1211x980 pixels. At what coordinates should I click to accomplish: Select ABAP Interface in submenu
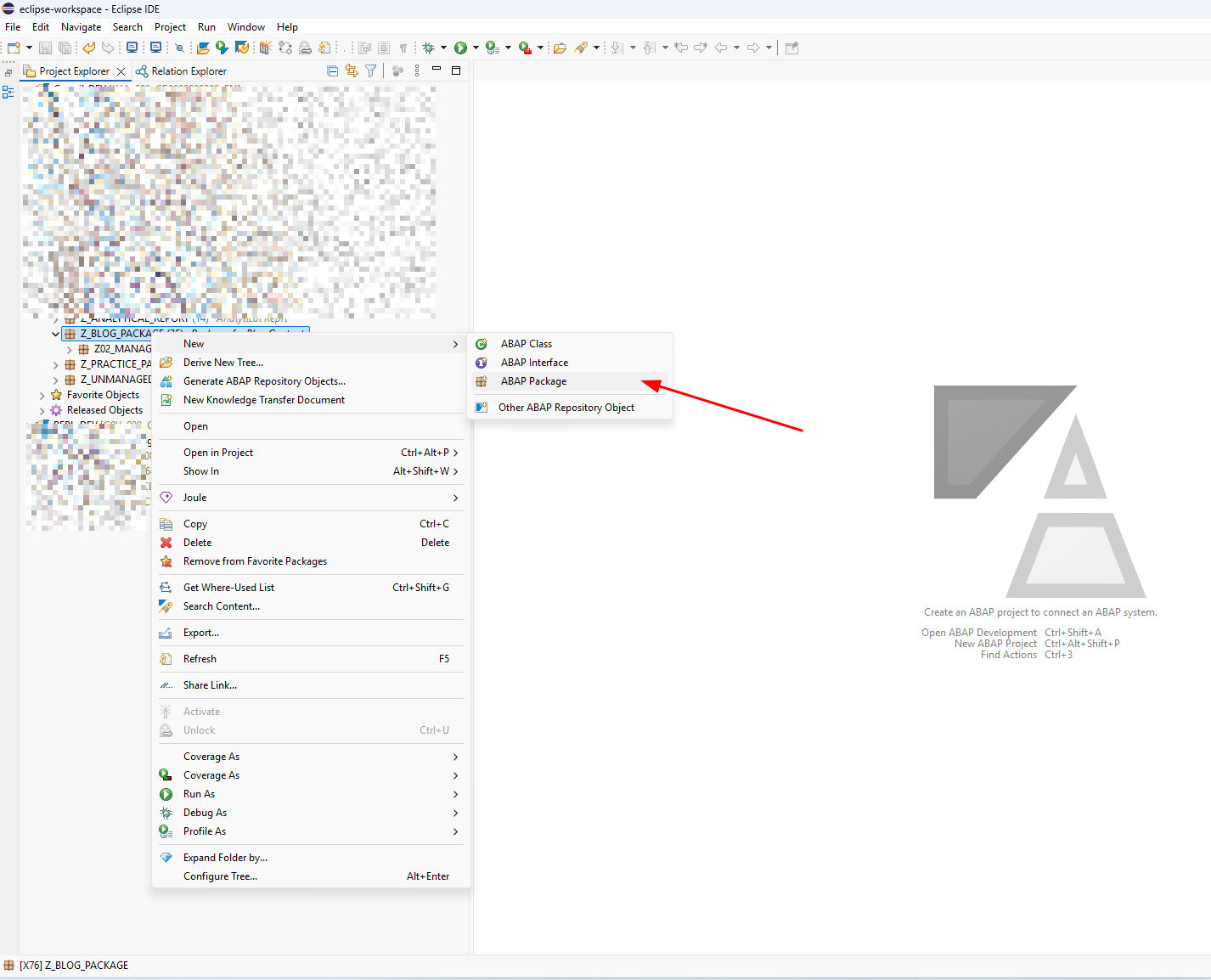(x=570, y=363)
